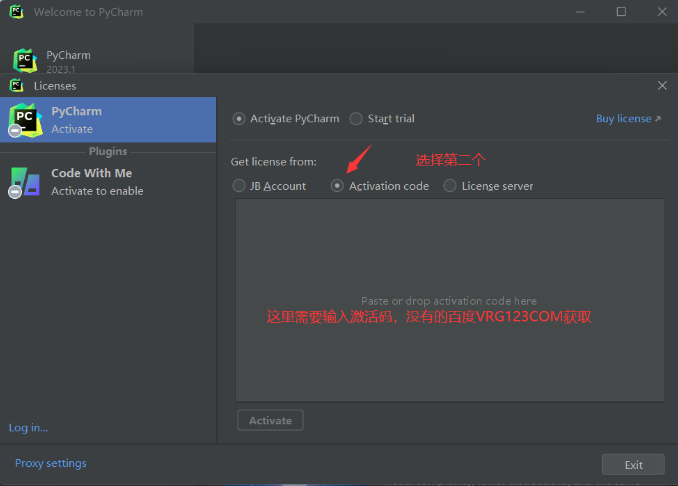Click inside the activation code text area

click(450, 301)
